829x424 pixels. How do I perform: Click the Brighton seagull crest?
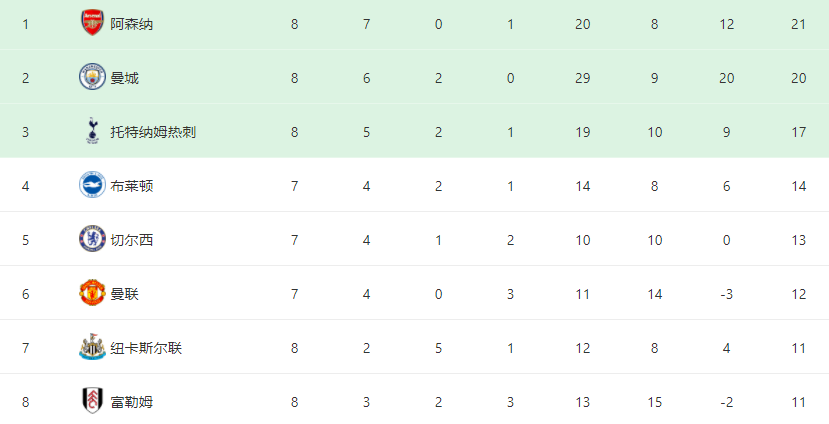point(92,185)
